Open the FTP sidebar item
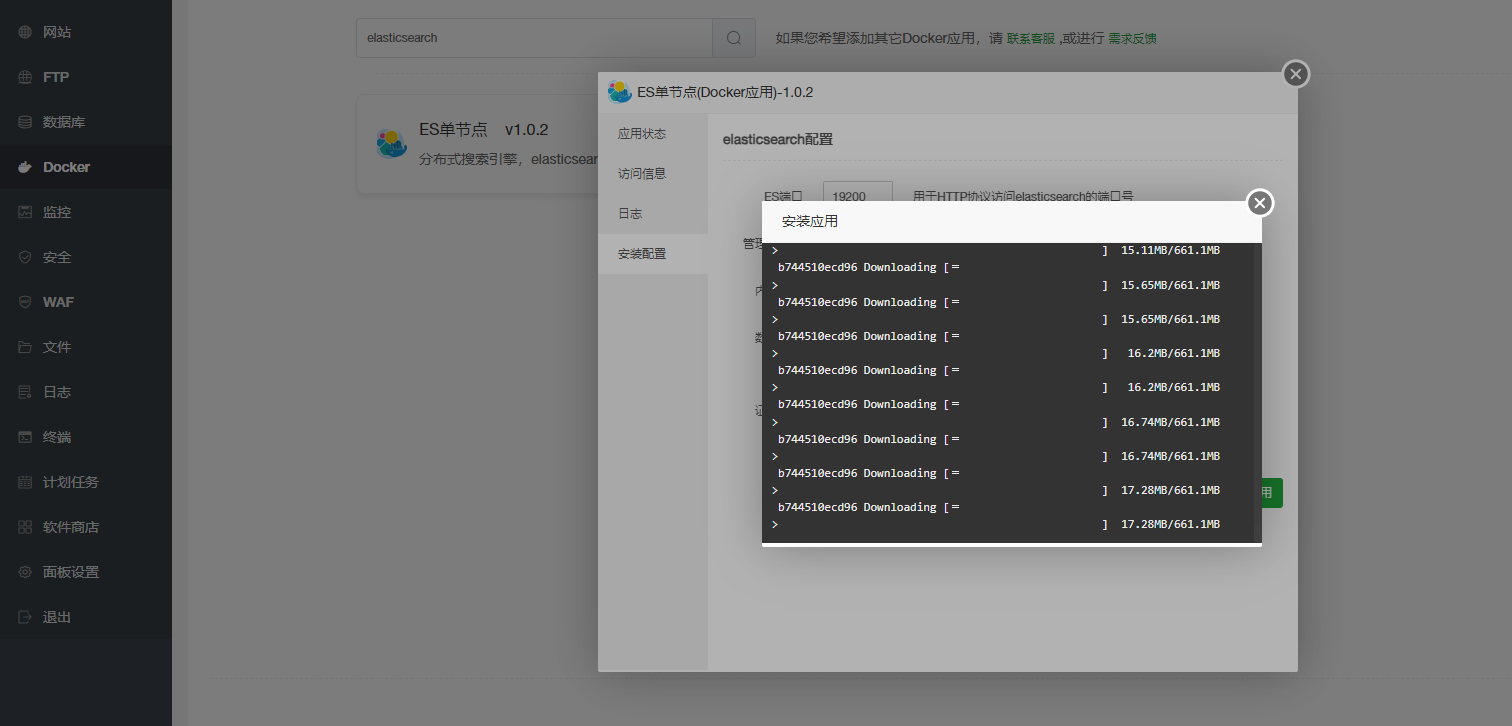Screen dimensions: 1512x726 86,77
